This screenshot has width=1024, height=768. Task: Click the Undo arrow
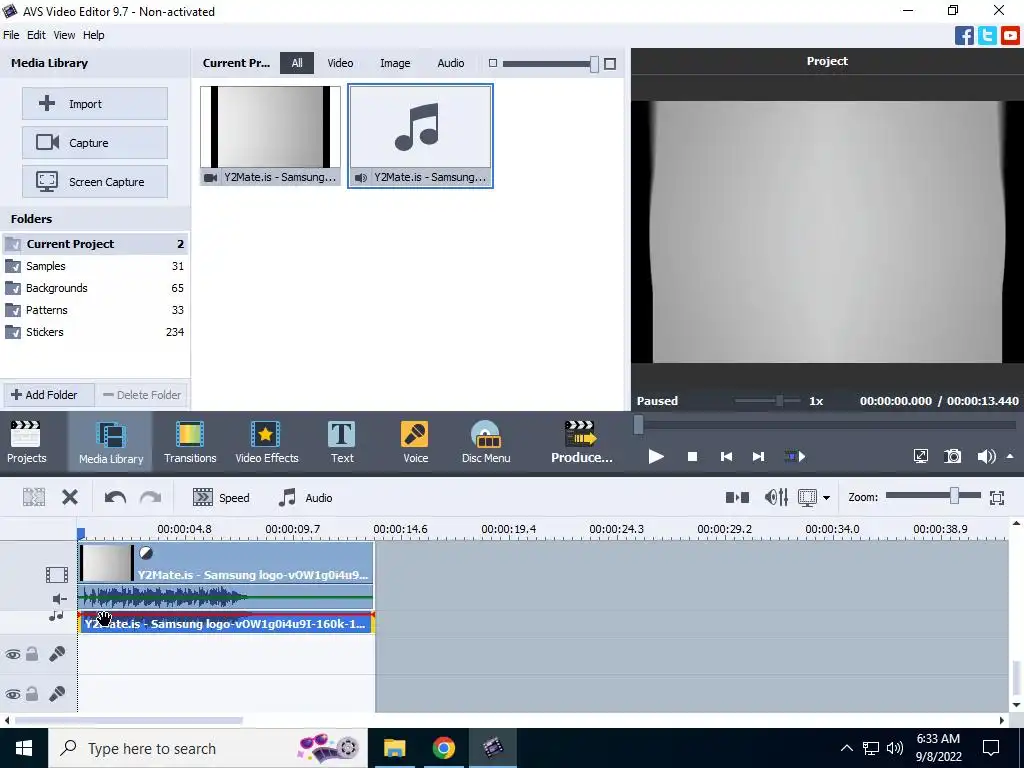[115, 498]
